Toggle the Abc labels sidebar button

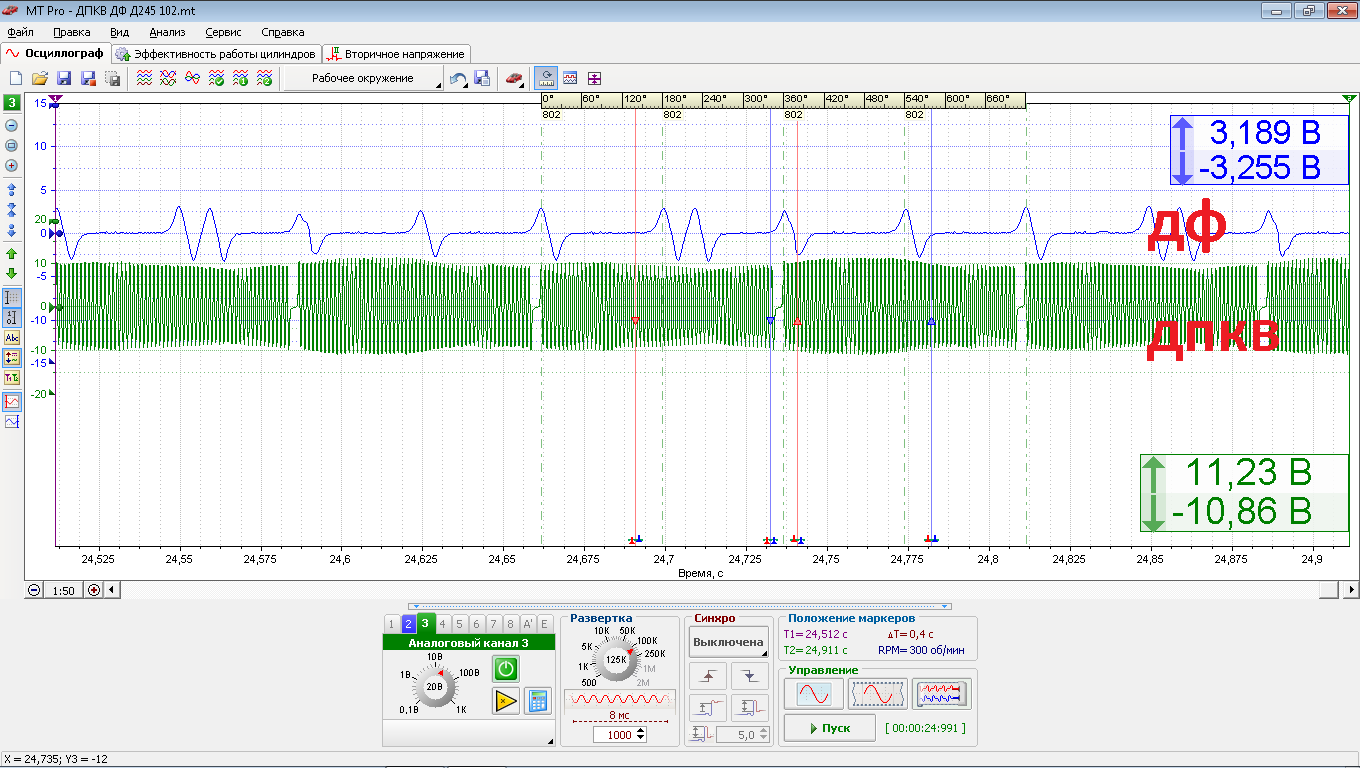12,338
